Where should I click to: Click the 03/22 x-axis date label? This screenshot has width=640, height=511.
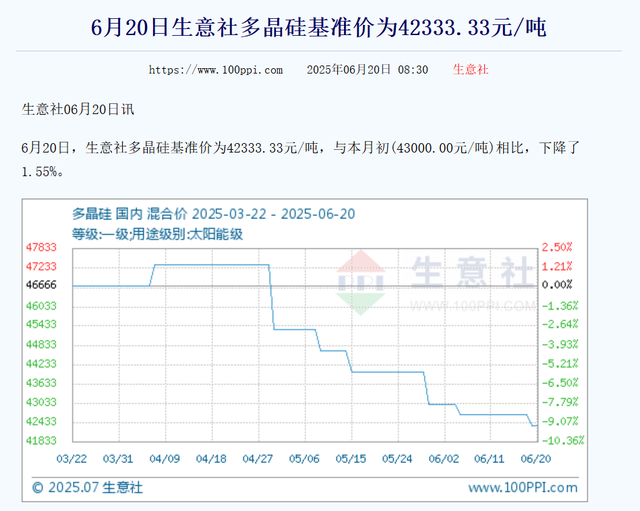point(71,459)
